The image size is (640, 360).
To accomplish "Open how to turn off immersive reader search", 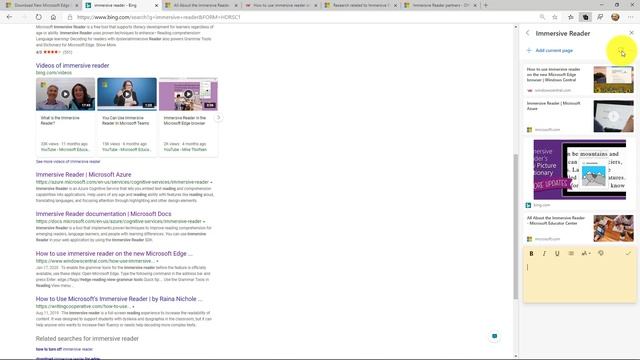I will click(64, 349).
